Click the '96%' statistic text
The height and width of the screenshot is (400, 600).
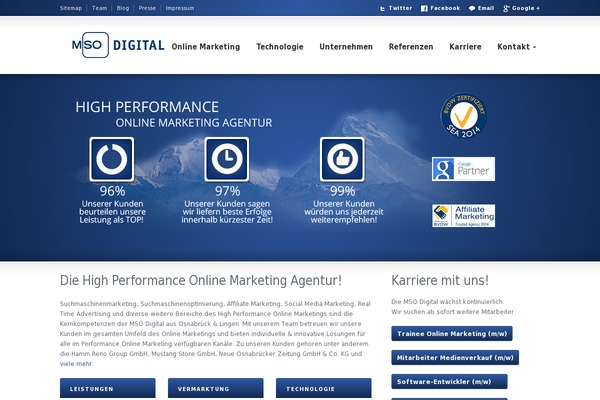(x=112, y=191)
